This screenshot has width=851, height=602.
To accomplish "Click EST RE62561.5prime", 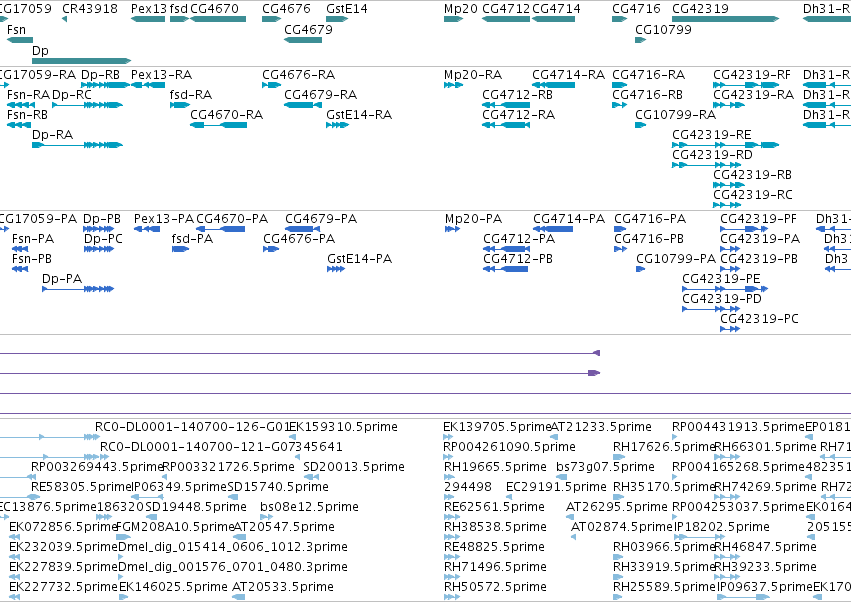I will pos(452,516).
